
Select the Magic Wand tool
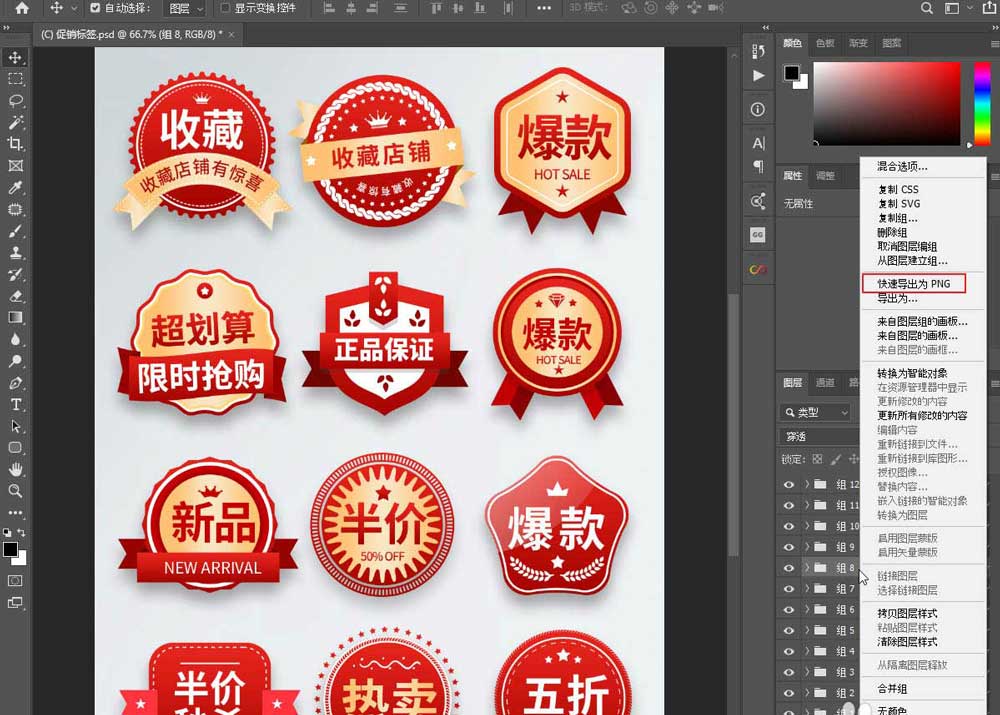(x=15, y=122)
